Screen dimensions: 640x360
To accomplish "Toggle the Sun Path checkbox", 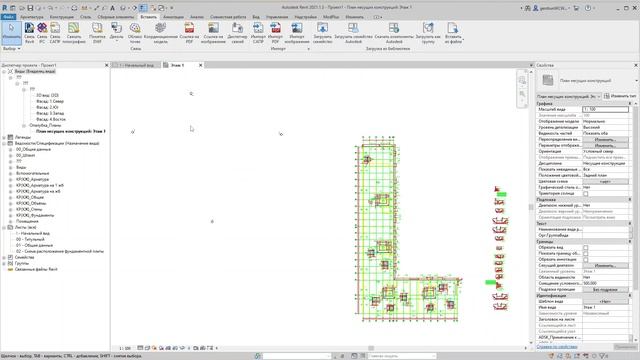I will [x=586, y=193].
